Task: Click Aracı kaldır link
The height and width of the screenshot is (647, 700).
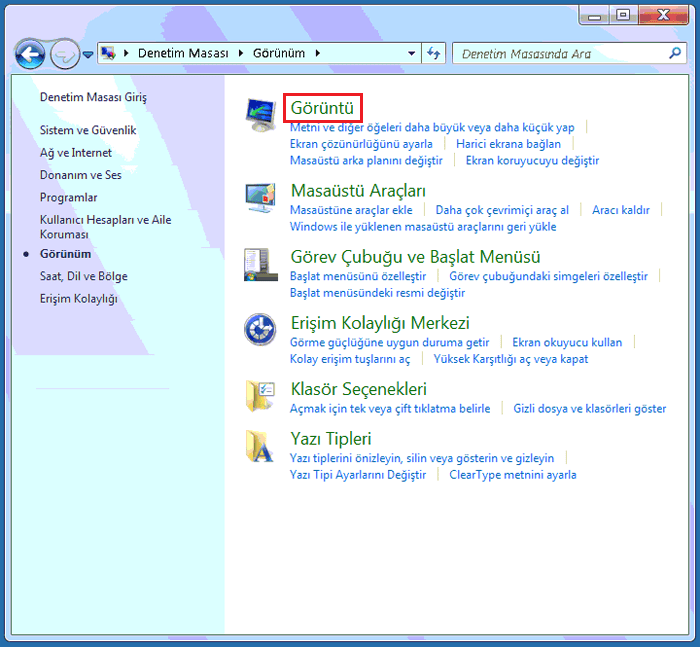Action: click(621, 210)
